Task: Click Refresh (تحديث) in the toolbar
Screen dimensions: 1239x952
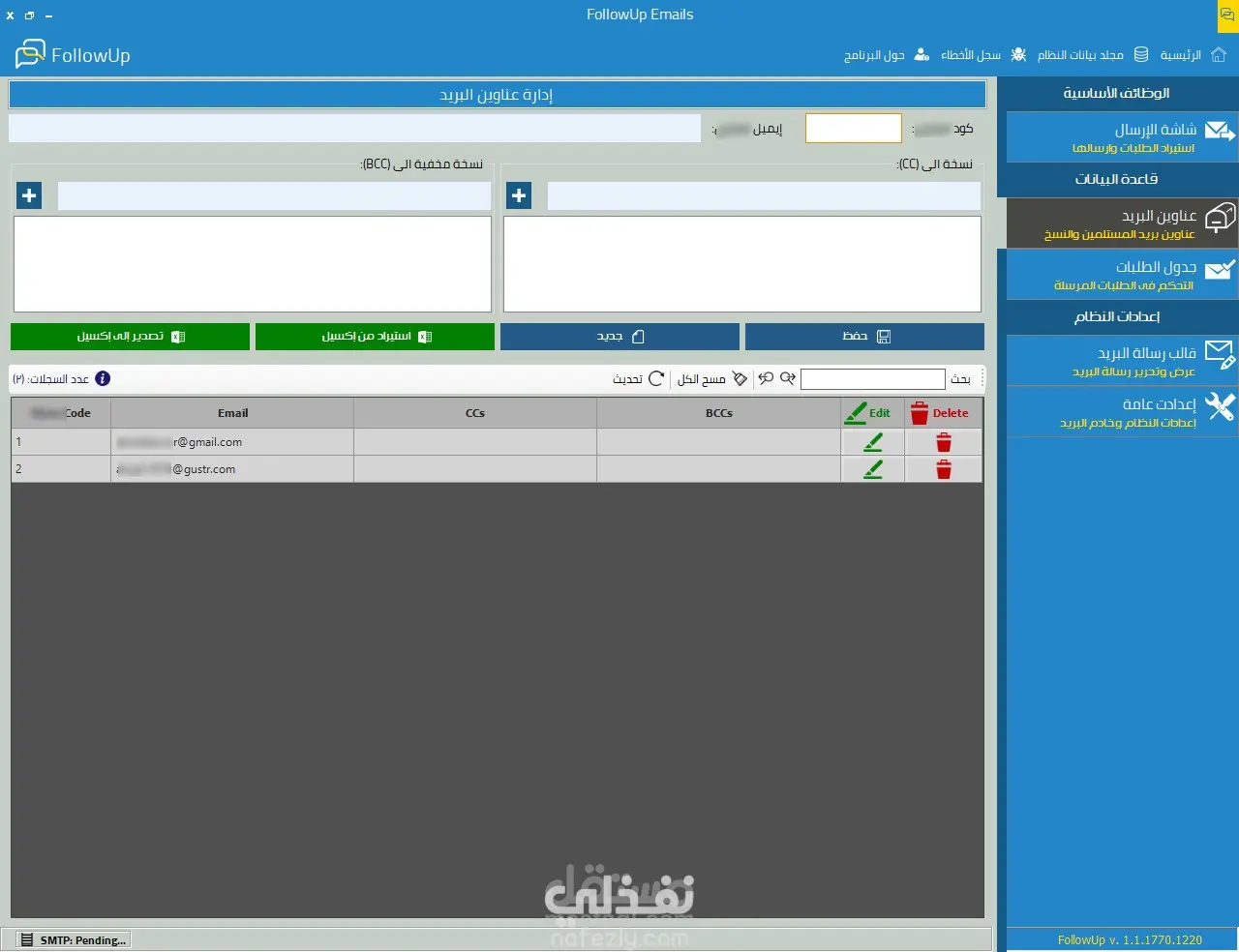Action: pyautogui.click(x=638, y=379)
